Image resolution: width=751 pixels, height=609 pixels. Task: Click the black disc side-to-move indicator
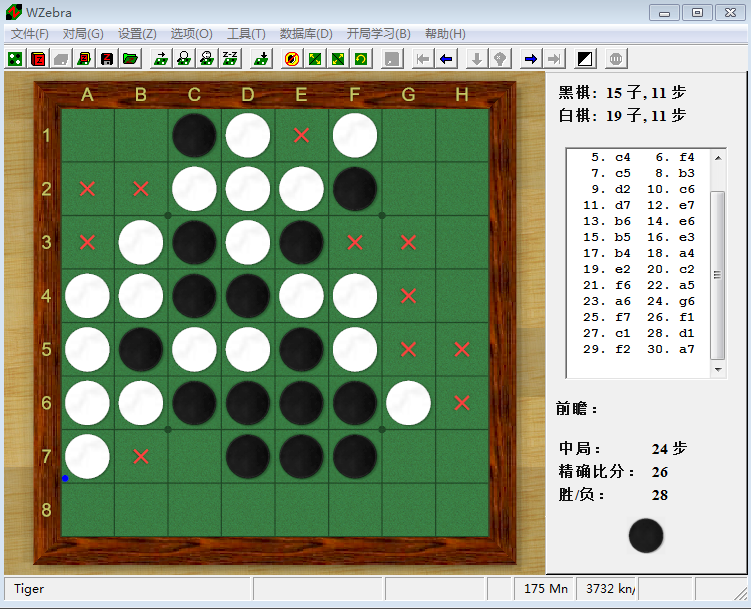pyautogui.click(x=646, y=536)
